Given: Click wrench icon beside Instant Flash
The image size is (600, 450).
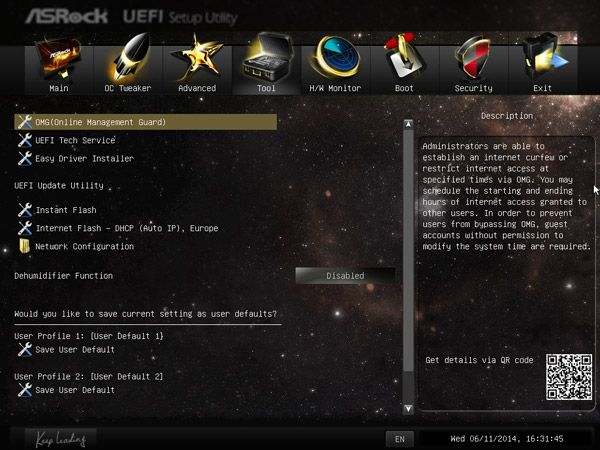Looking at the screenshot, I should [x=25, y=210].
